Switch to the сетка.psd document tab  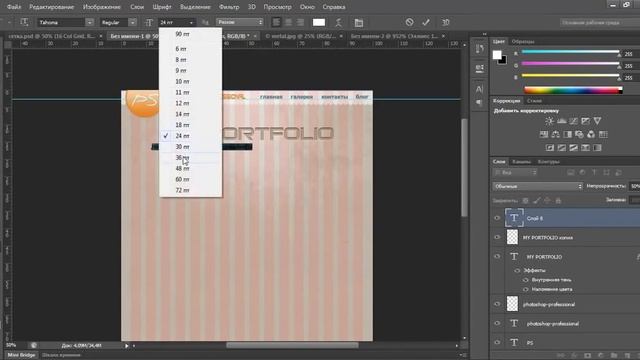pos(51,36)
